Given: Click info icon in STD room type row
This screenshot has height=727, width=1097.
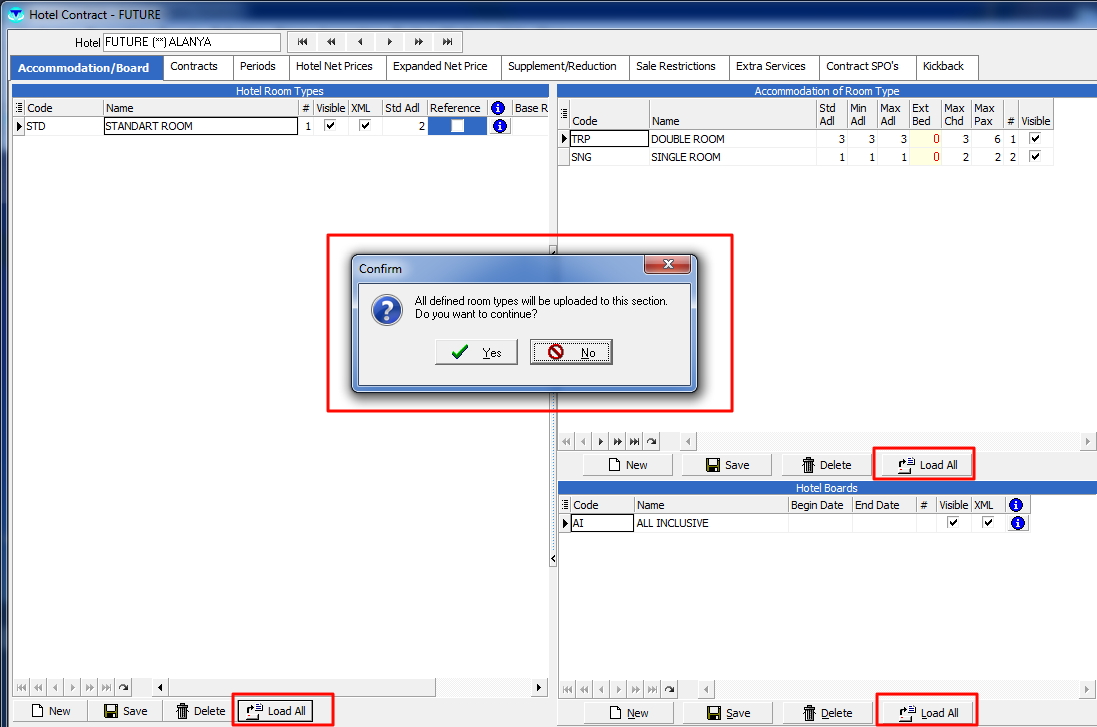Looking at the screenshot, I should (x=500, y=126).
